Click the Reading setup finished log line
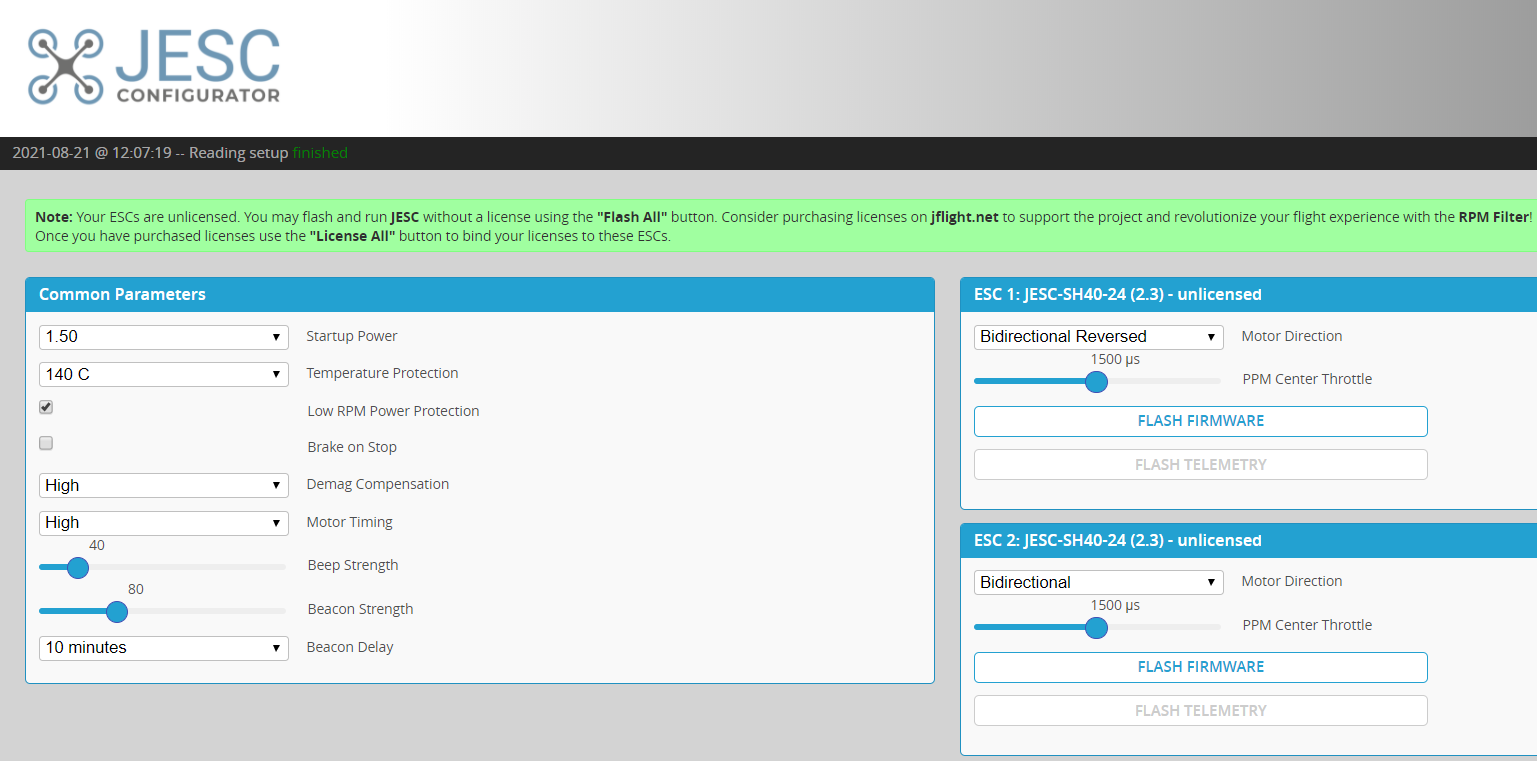1537x761 pixels. [180, 153]
